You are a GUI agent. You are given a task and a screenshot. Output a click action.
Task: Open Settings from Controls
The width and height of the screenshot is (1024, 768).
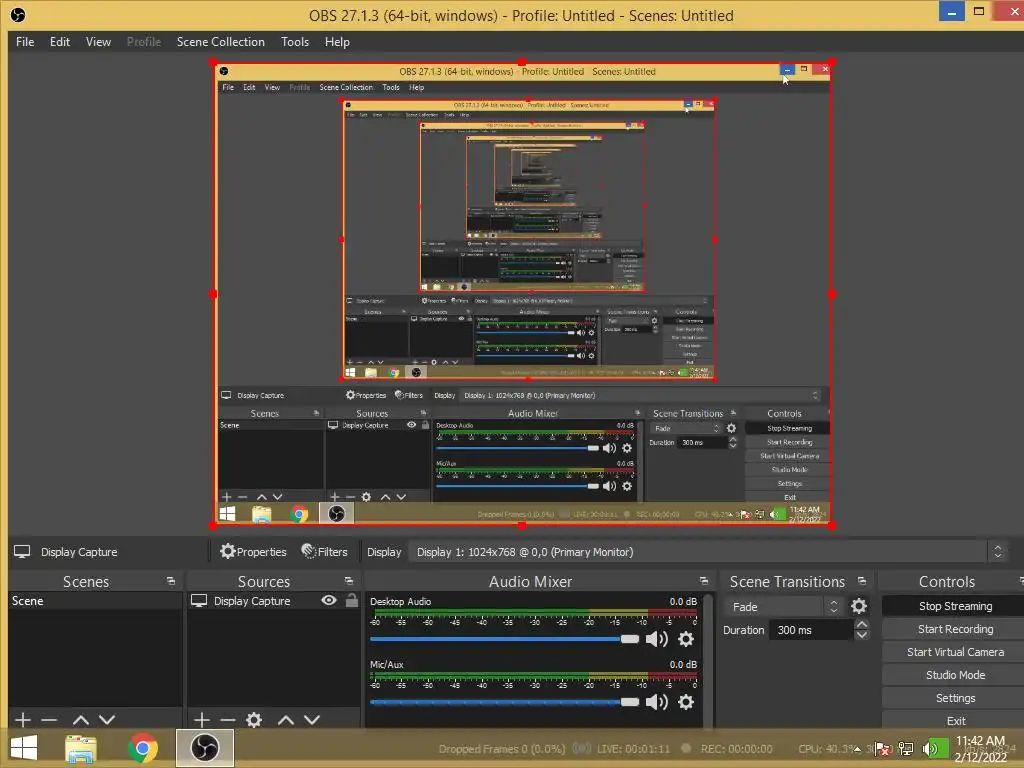click(x=955, y=698)
